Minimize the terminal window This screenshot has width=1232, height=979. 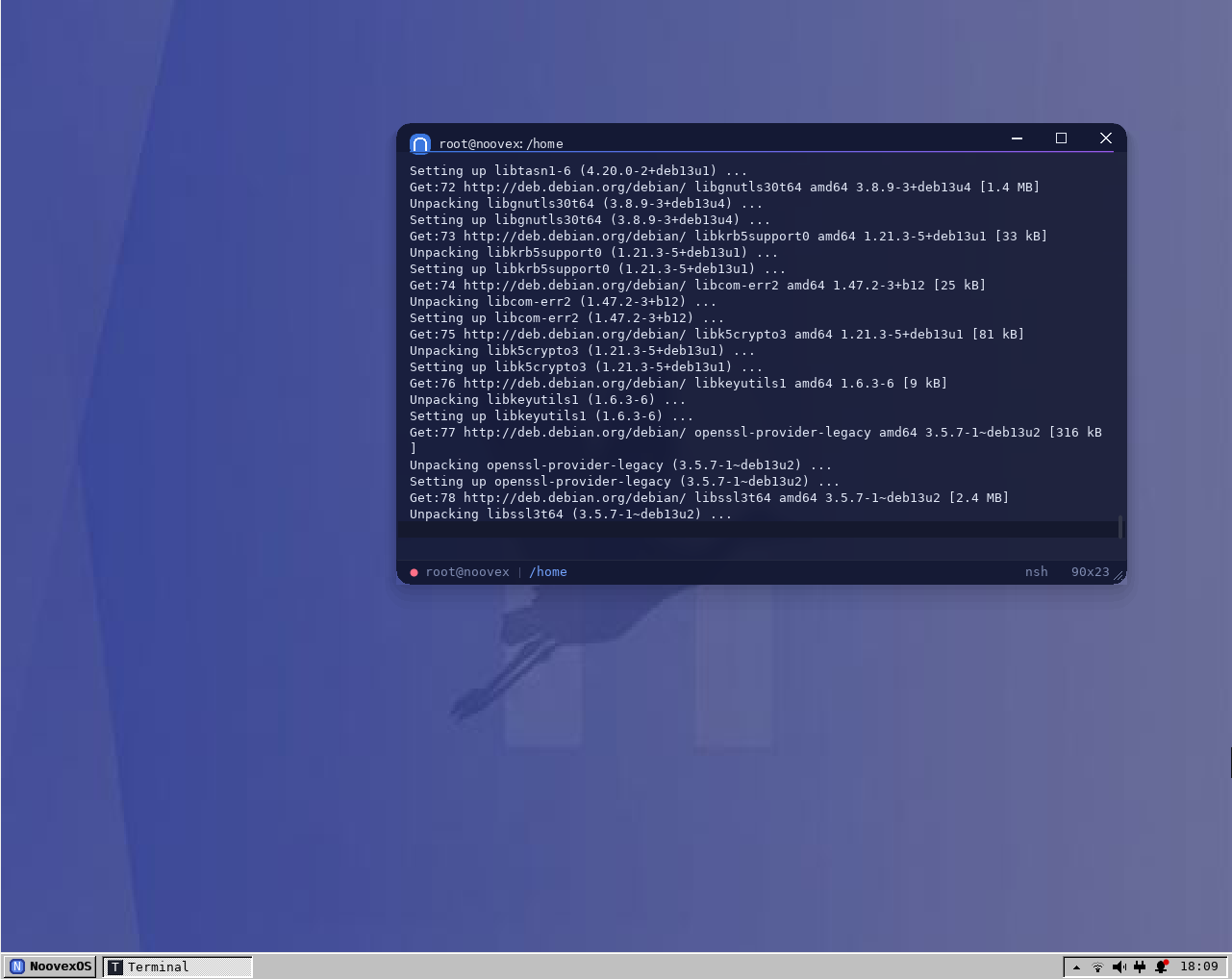pyautogui.click(x=1017, y=138)
